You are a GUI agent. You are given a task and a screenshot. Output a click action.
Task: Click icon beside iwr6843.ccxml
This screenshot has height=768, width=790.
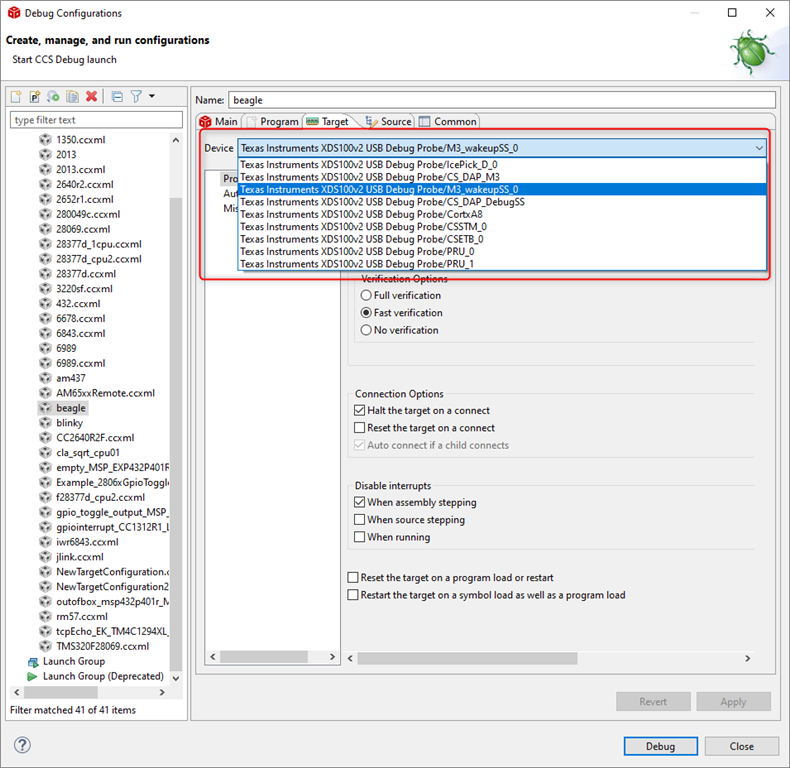[45, 542]
